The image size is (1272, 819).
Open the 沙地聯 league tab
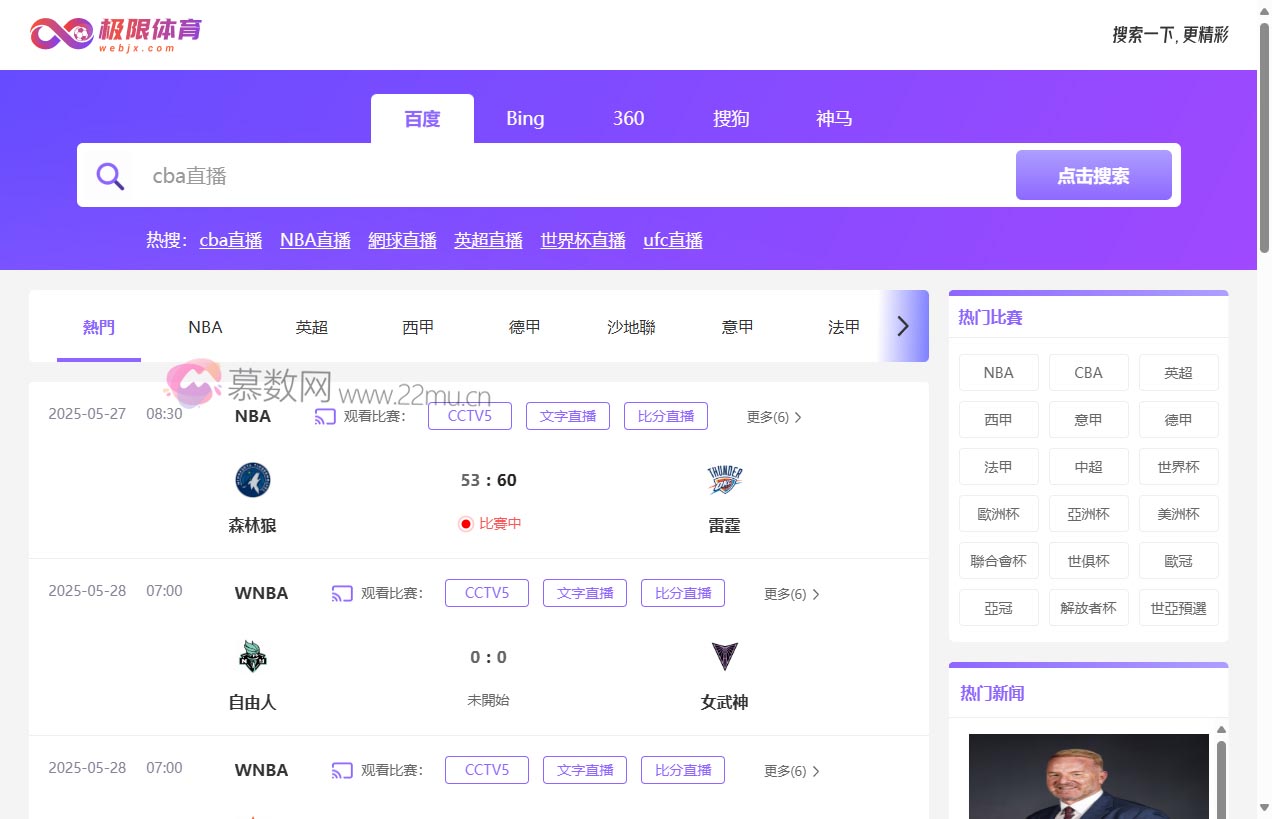(631, 326)
